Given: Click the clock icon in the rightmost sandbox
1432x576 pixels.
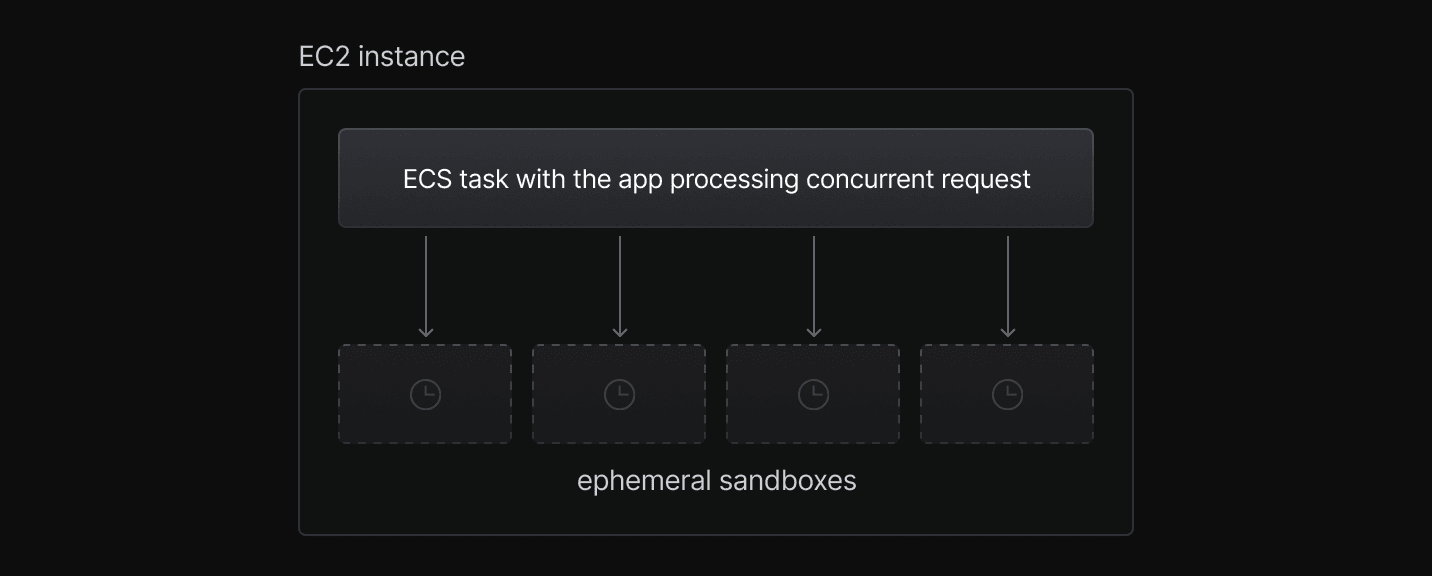Looking at the screenshot, I should (x=1007, y=395).
